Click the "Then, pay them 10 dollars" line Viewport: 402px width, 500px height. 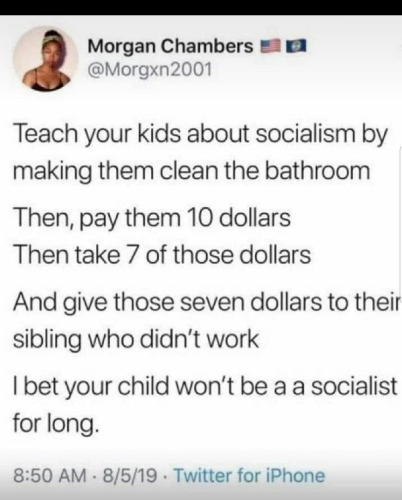pos(152,219)
